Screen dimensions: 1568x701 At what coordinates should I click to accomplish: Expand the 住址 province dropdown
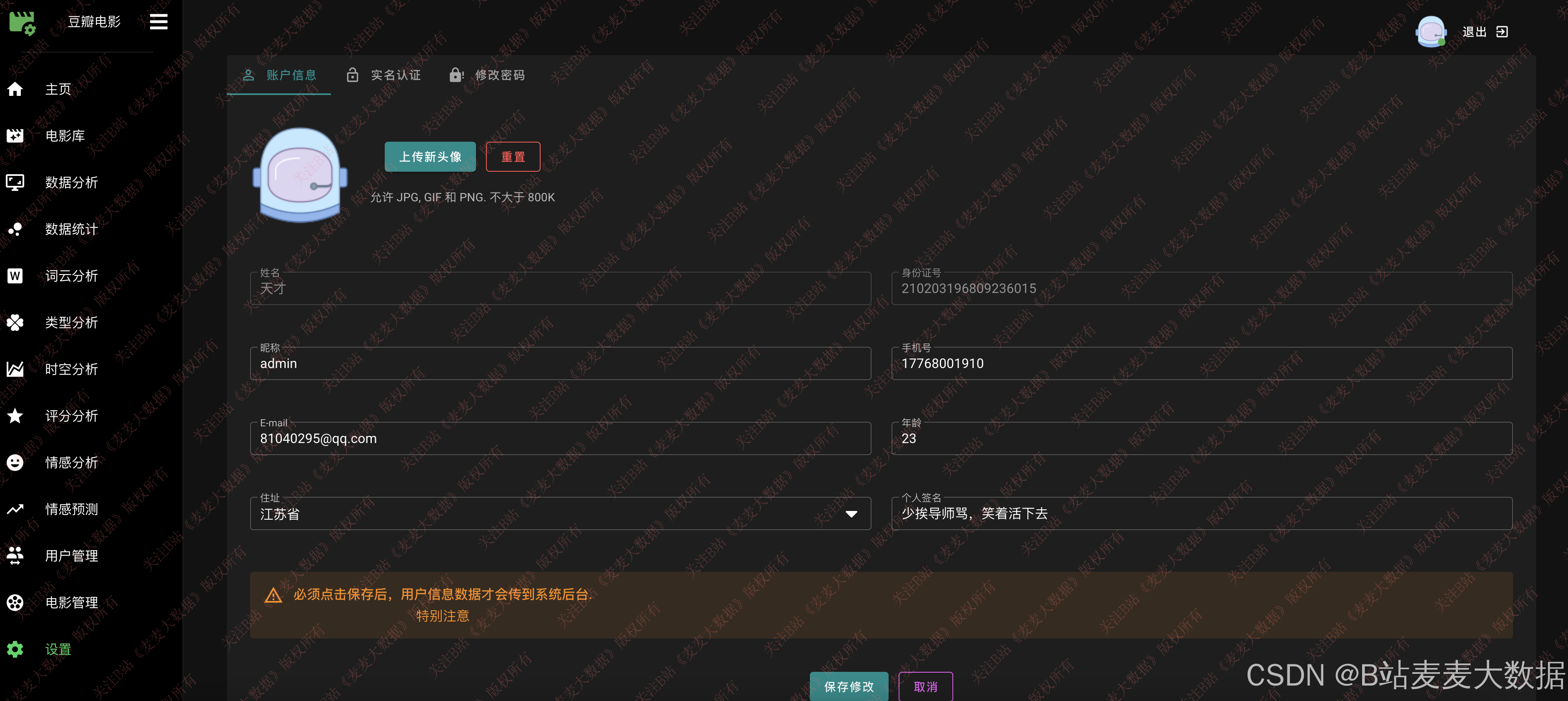pyautogui.click(x=851, y=514)
